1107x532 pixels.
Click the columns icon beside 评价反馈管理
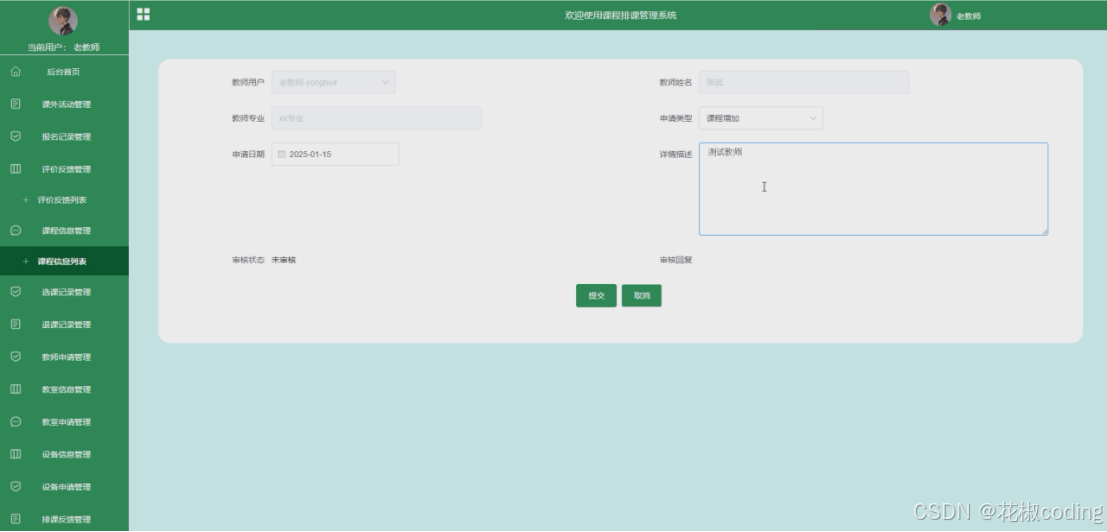pyautogui.click(x=16, y=169)
